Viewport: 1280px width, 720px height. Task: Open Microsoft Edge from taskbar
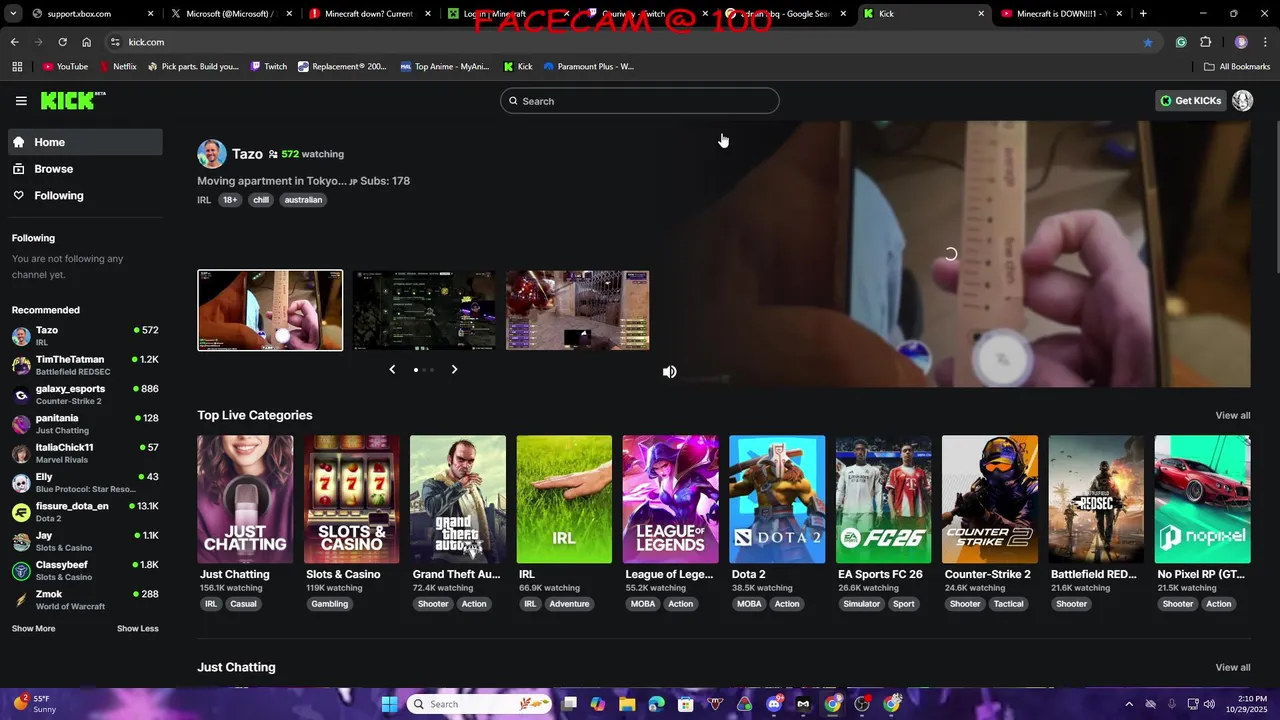pyautogui.click(x=656, y=704)
